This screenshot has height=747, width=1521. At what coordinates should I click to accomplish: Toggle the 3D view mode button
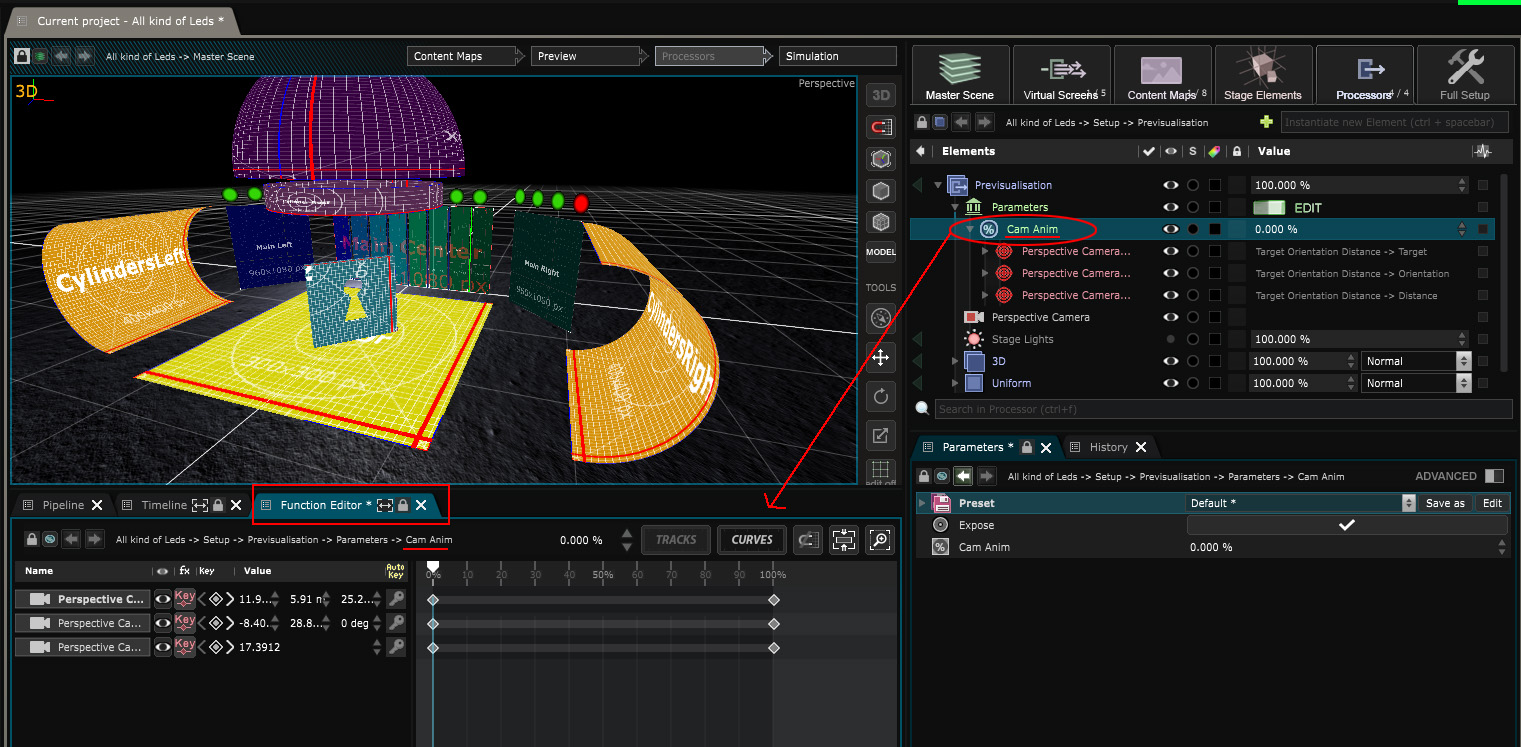pos(881,96)
